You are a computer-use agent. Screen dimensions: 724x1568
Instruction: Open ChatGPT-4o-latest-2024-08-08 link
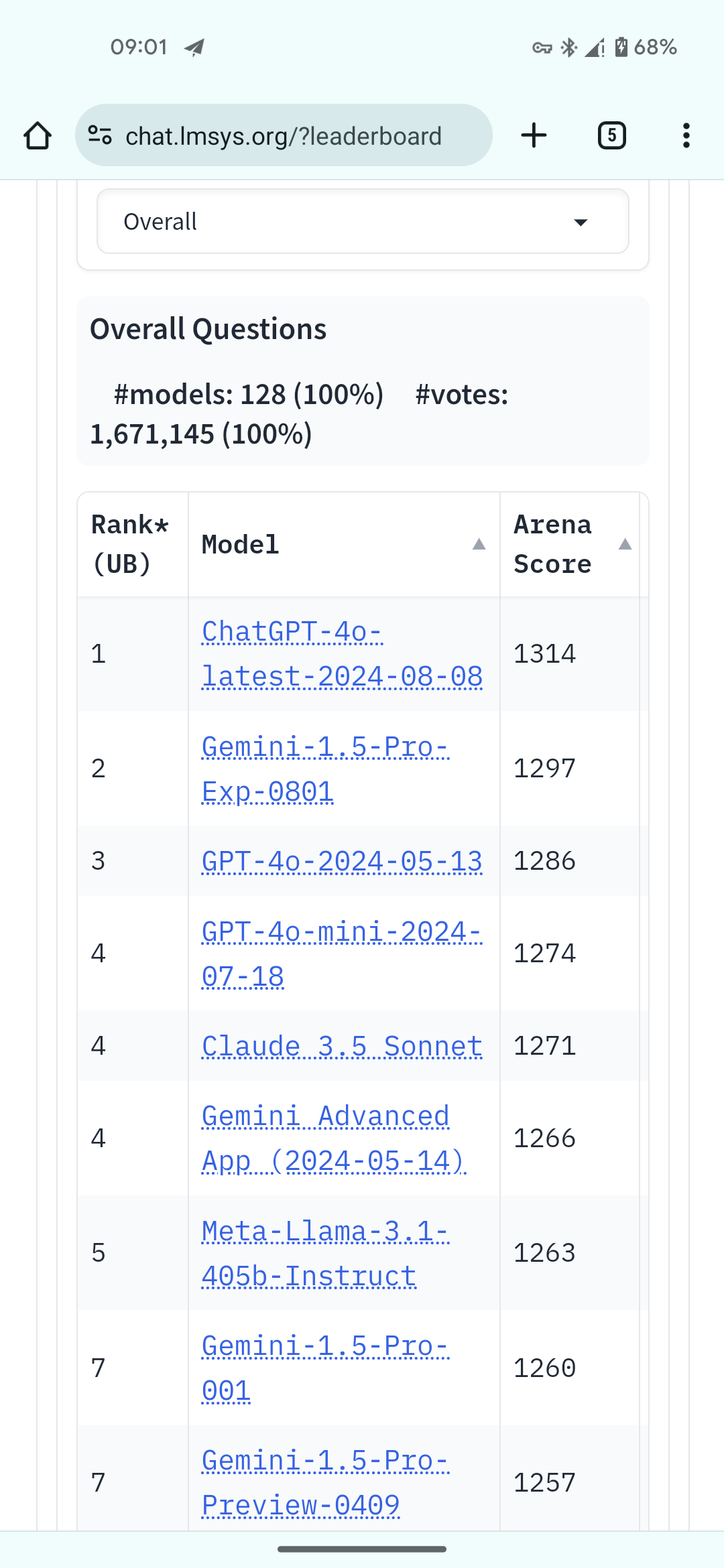tap(343, 654)
